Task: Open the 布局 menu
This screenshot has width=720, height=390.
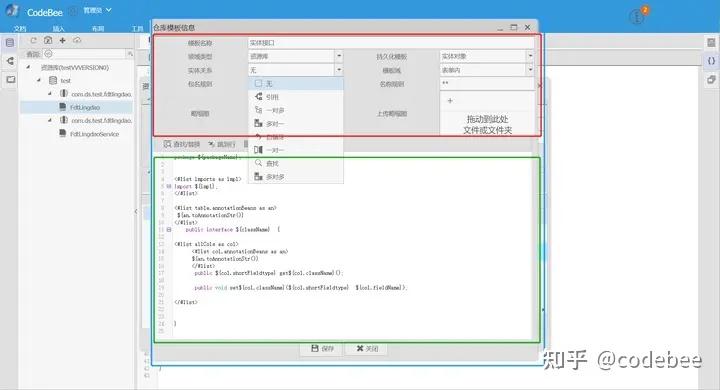Action: tap(98, 28)
